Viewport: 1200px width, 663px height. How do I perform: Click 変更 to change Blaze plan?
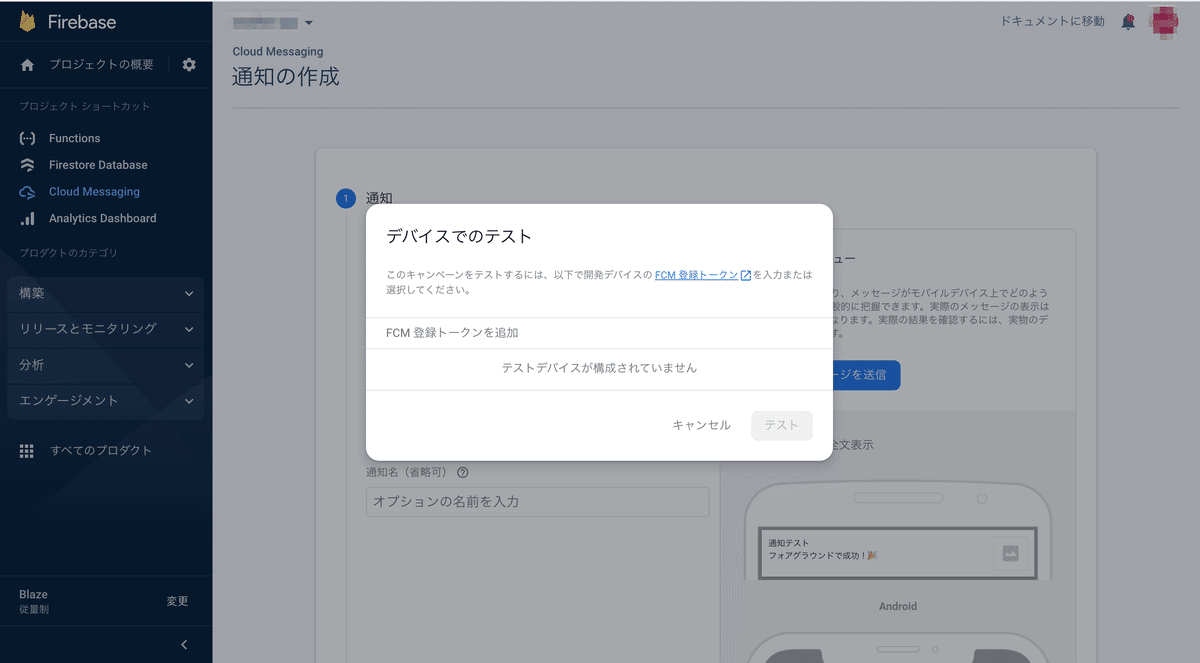click(177, 601)
